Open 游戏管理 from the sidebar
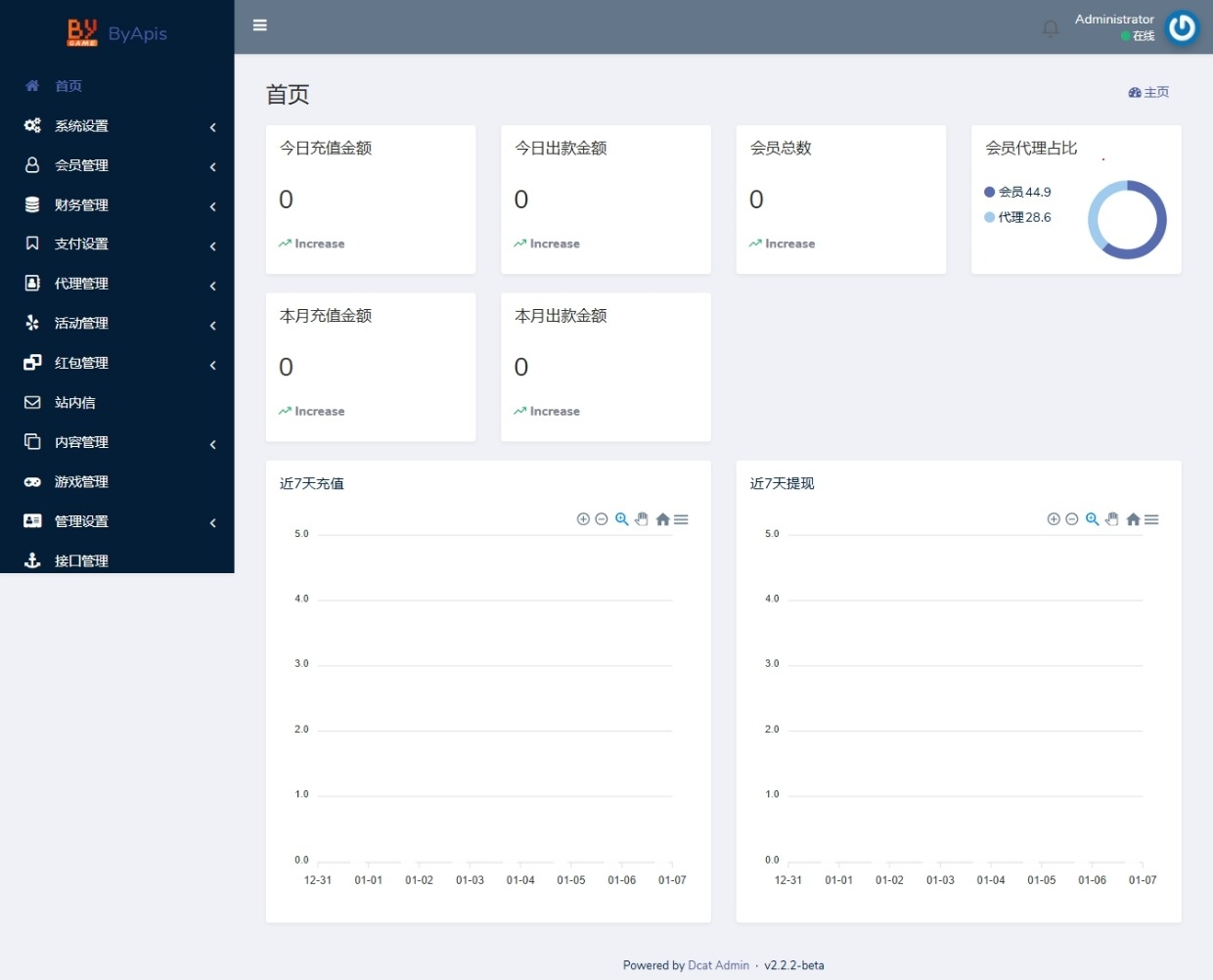This screenshot has height=980, width=1213. point(81,482)
